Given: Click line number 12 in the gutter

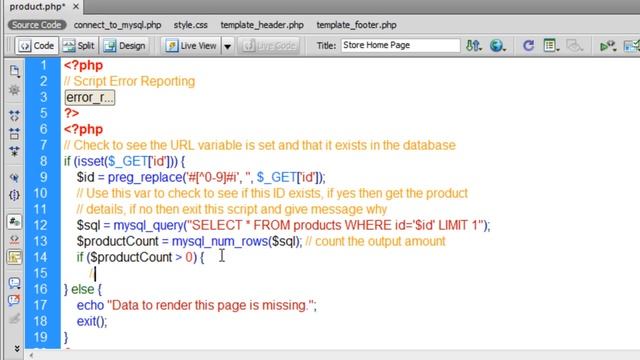Looking at the screenshot, I should [x=40, y=225].
